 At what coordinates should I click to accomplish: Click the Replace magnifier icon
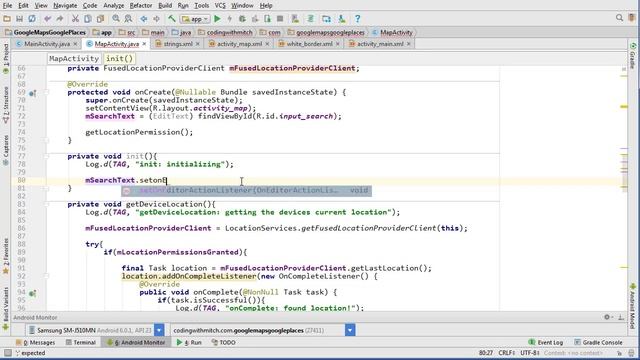[x=128, y=19]
